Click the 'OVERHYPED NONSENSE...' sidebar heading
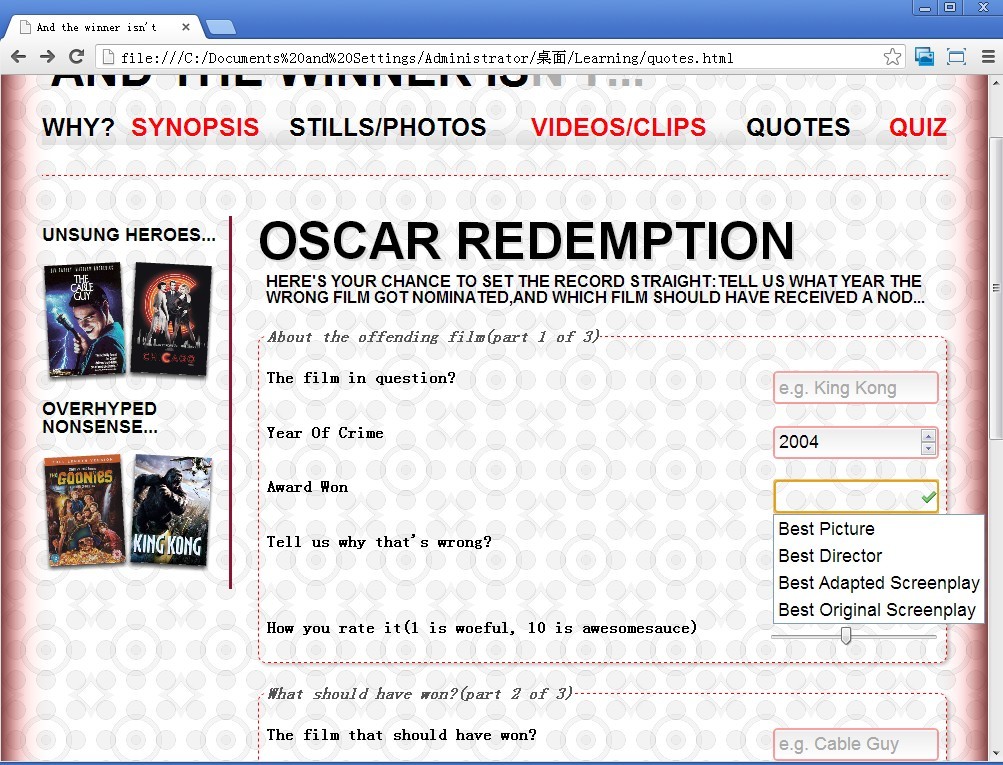The image size is (1003, 765). [100, 418]
